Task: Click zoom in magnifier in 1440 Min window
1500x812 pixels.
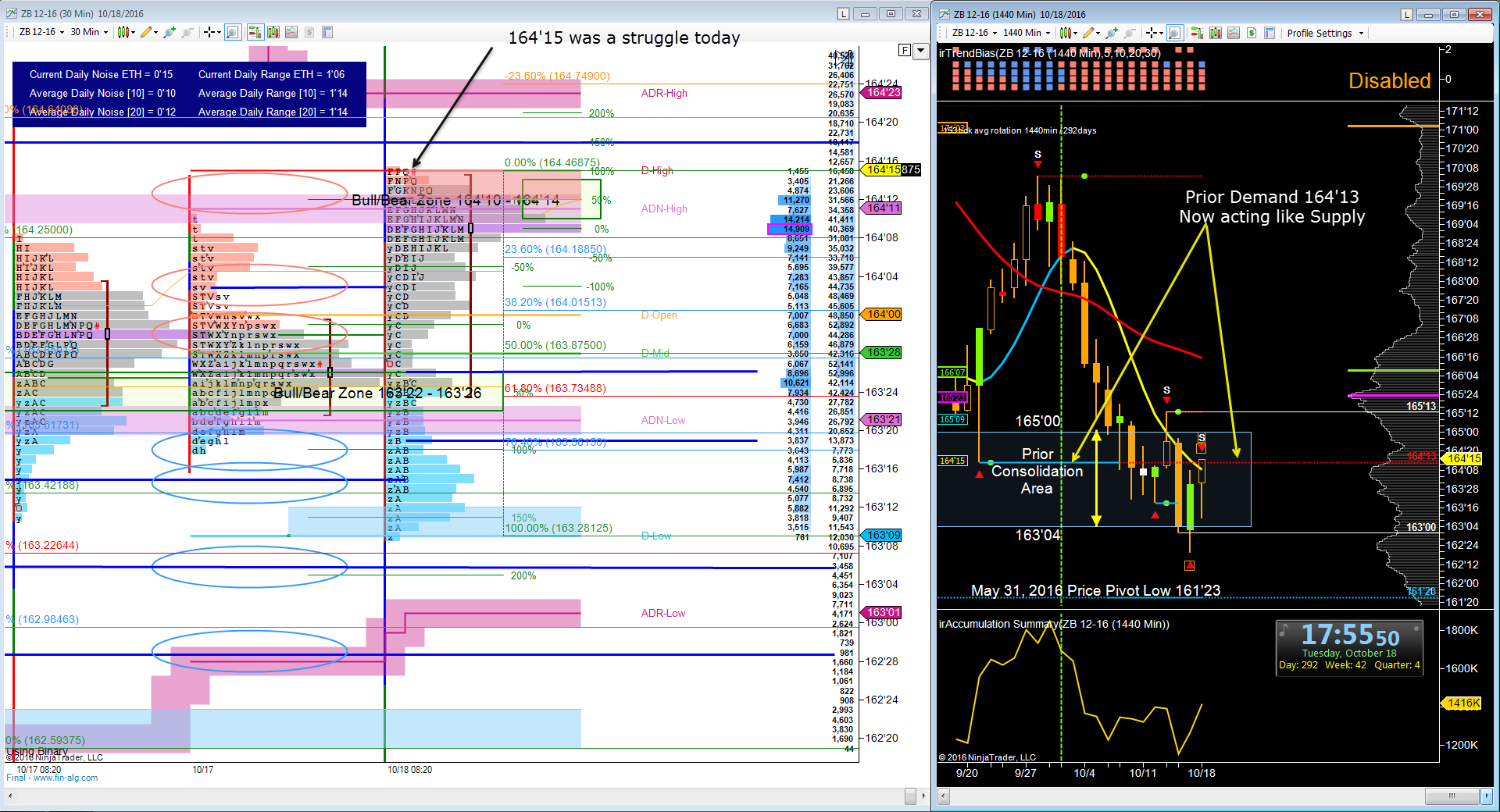Action: [x=1110, y=33]
